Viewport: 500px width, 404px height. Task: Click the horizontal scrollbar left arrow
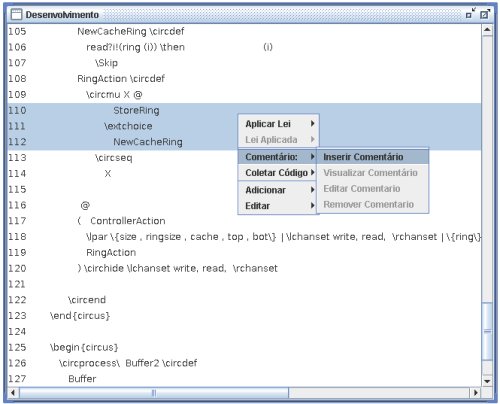pyautogui.click(x=13, y=393)
